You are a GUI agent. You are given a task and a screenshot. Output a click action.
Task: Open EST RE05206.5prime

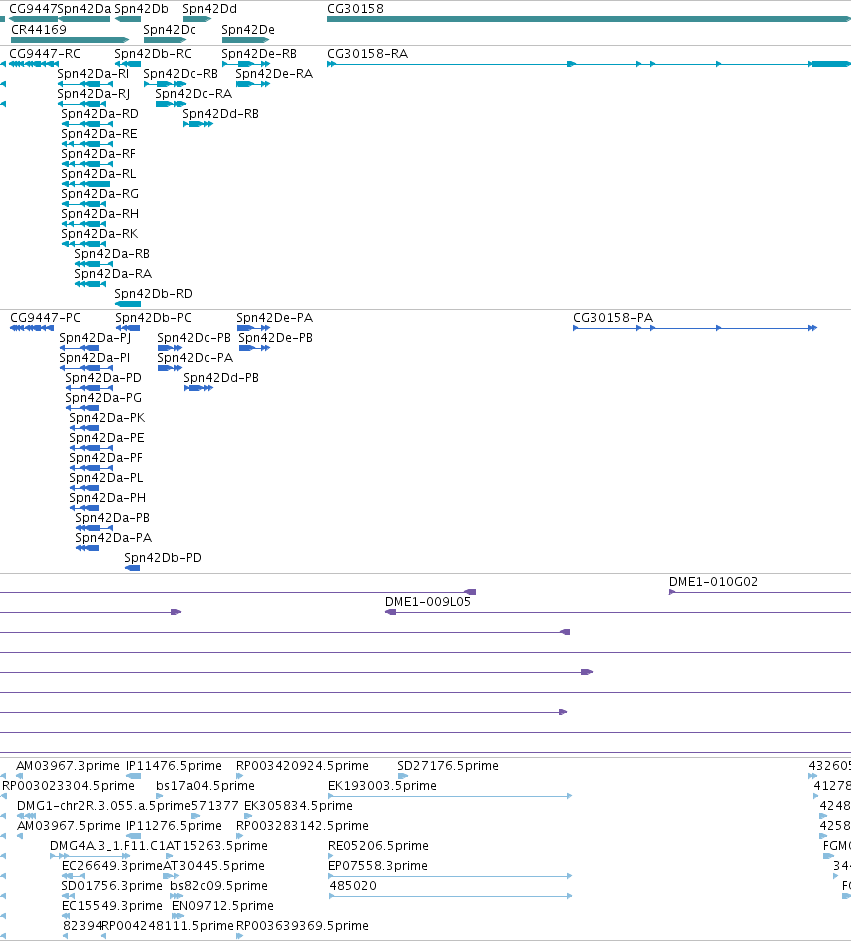(378, 846)
